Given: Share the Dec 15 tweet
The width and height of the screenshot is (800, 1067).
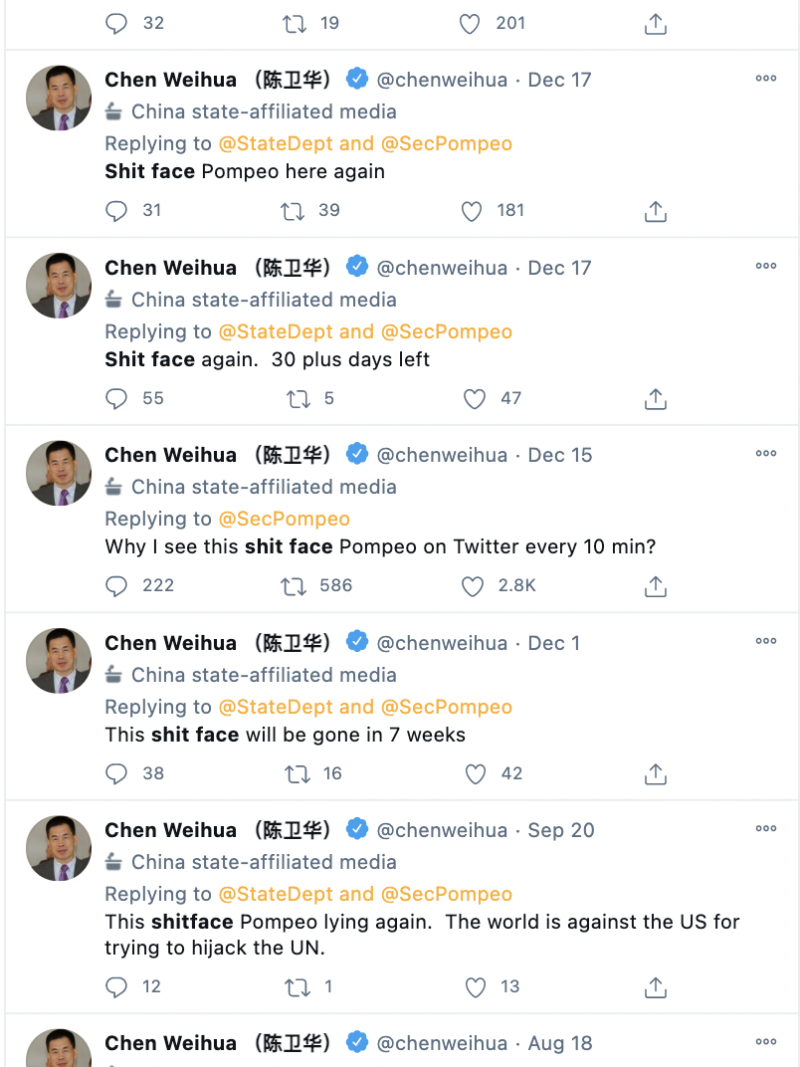Looking at the screenshot, I should pos(655,586).
